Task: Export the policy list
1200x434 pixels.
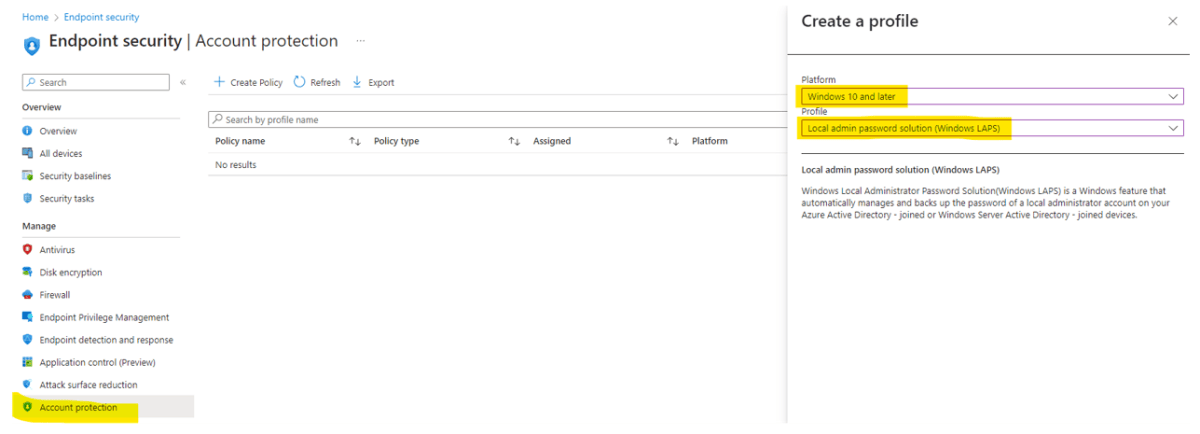Action: coord(373,82)
